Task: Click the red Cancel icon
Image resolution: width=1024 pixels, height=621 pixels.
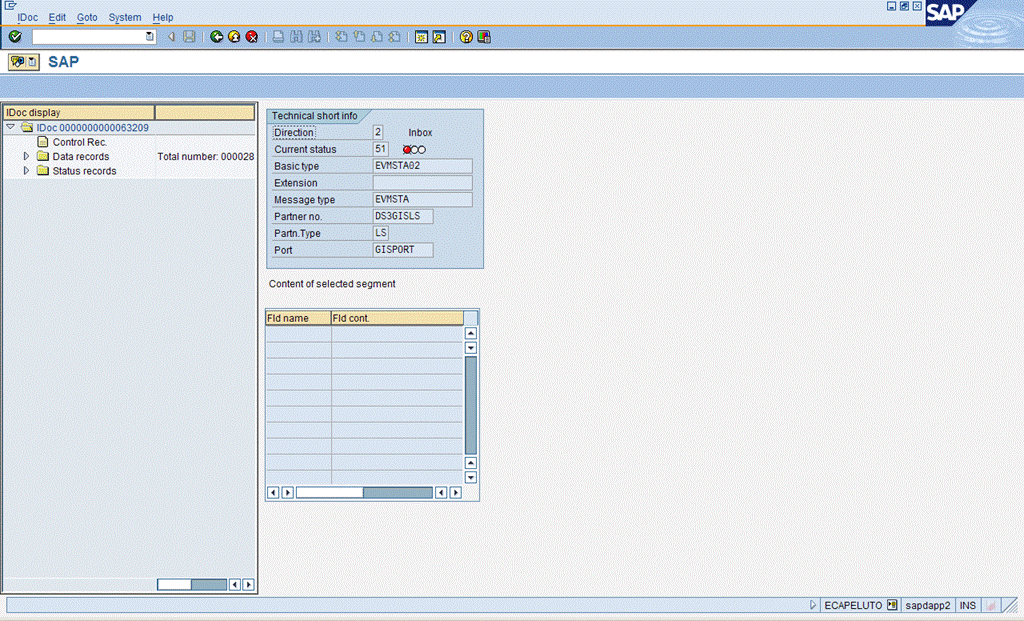Action: point(251,37)
